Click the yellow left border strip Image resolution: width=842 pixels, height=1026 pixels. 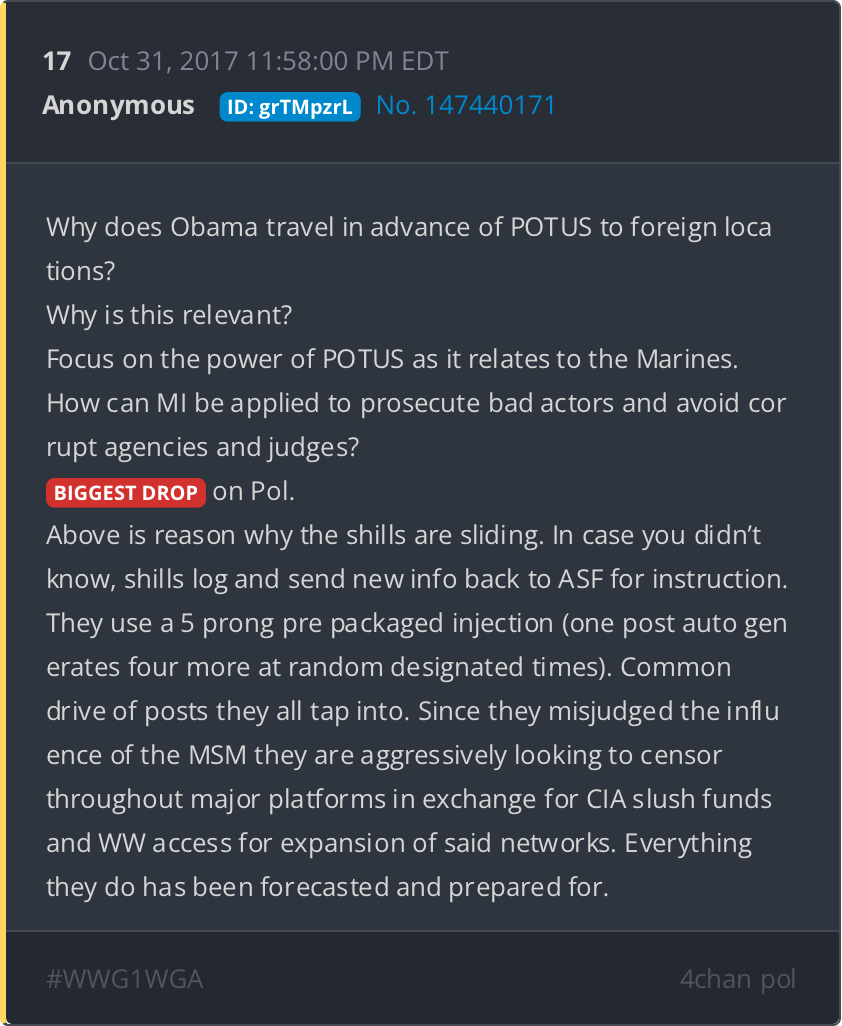click(3, 513)
